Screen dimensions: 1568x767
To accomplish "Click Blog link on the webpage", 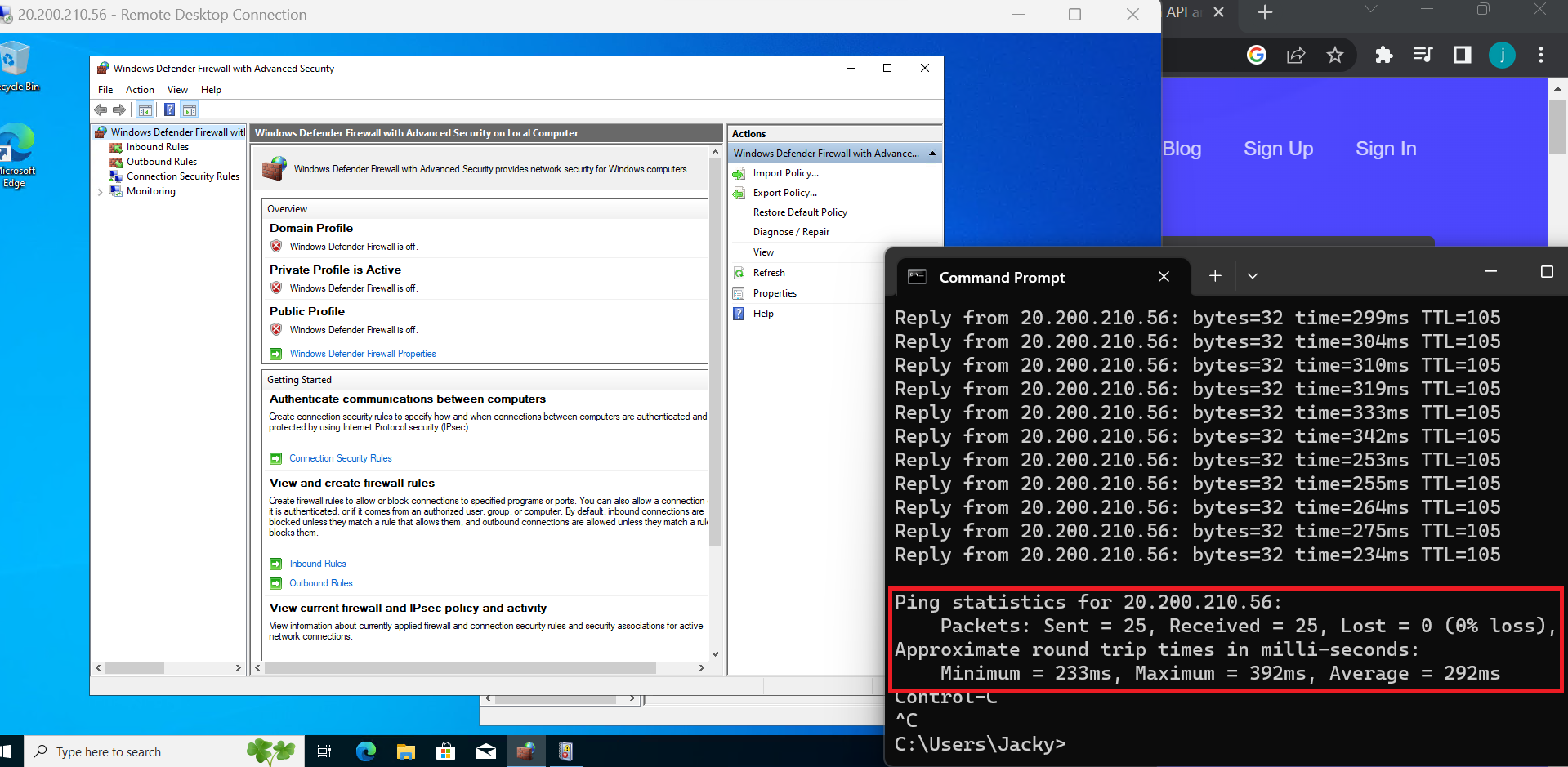I will coord(1182,149).
